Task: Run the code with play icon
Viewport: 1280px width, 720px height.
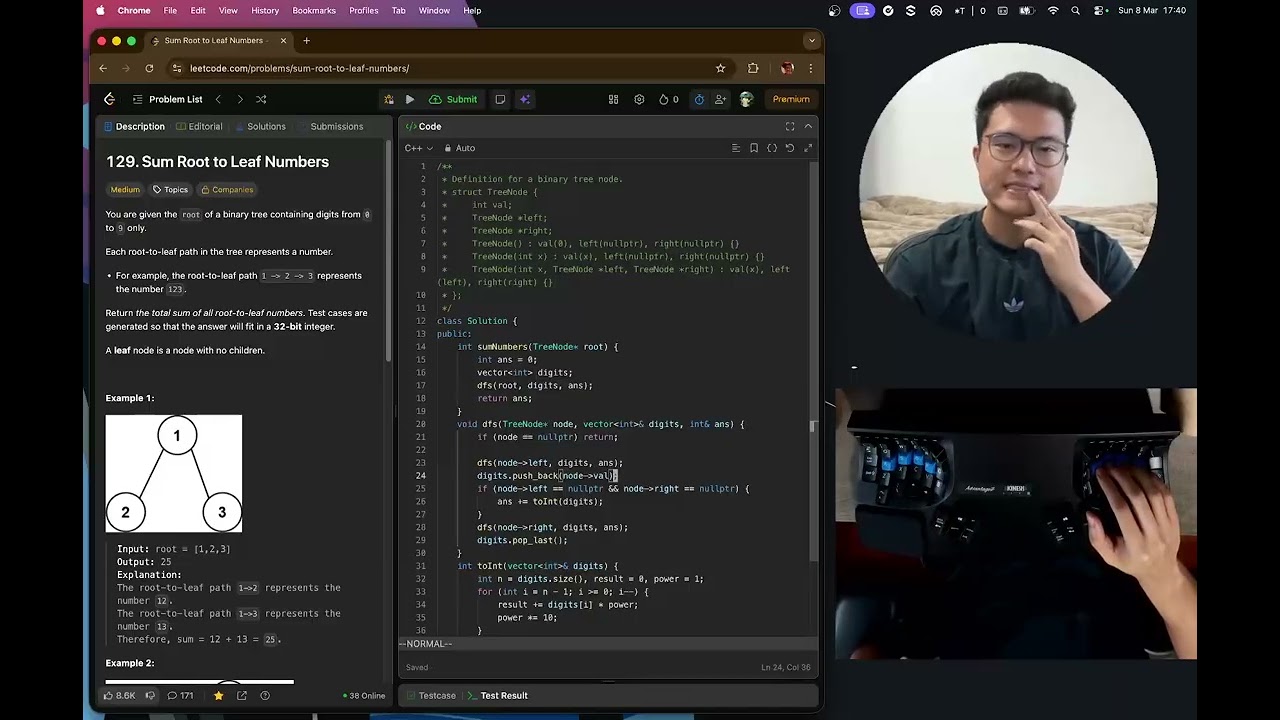Action: pyautogui.click(x=410, y=99)
